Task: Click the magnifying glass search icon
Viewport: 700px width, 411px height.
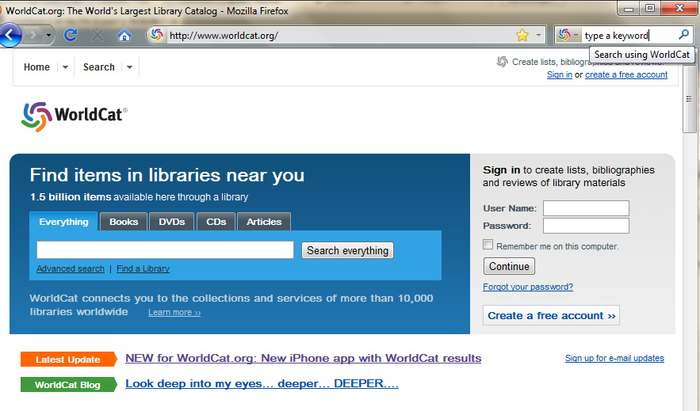Action: (683, 34)
